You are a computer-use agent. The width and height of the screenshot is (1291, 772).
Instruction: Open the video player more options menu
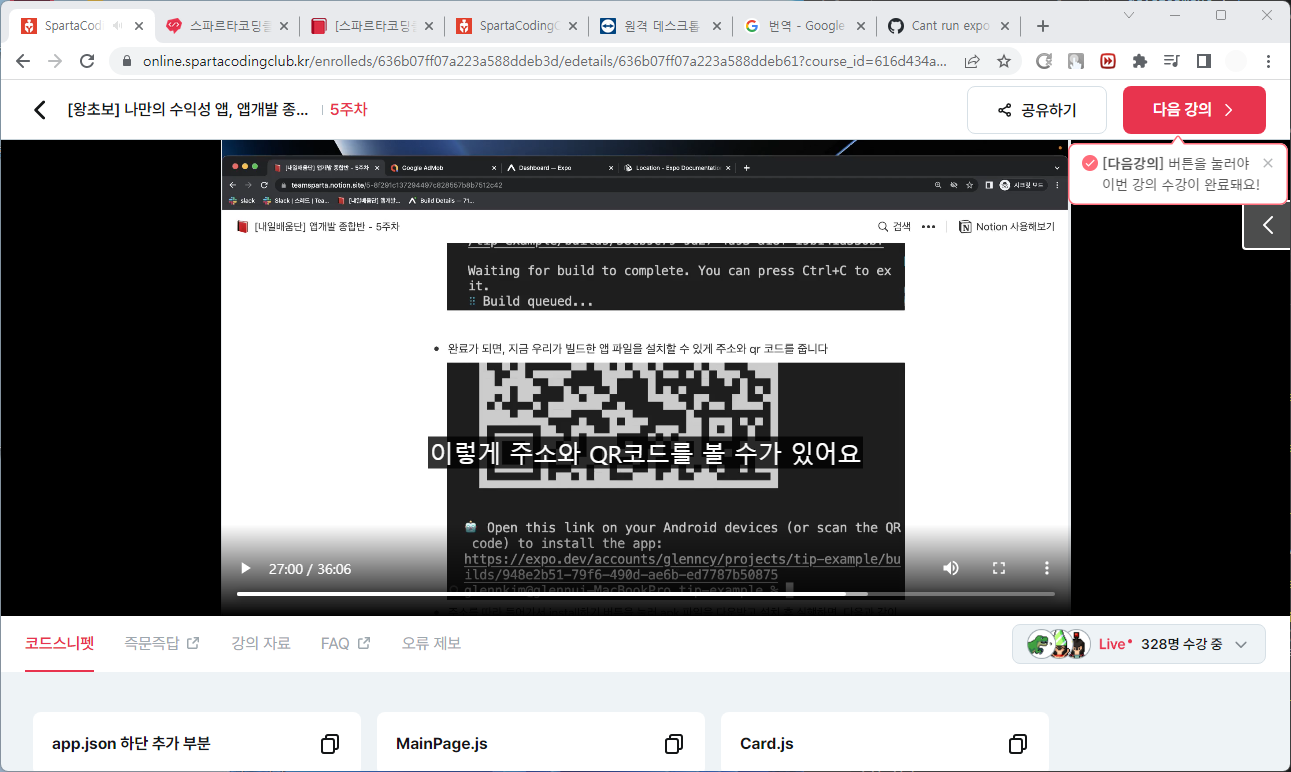click(x=1046, y=568)
